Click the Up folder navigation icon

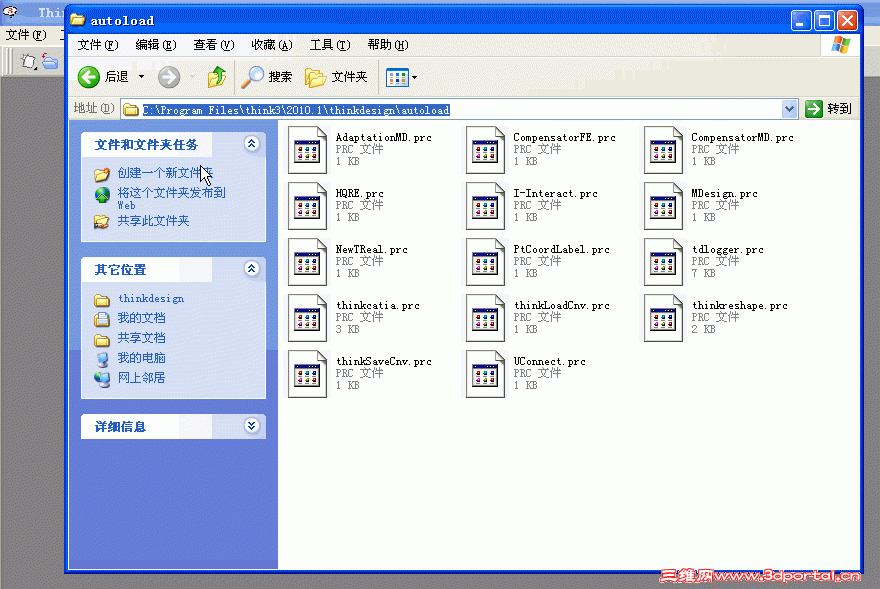tap(217, 77)
